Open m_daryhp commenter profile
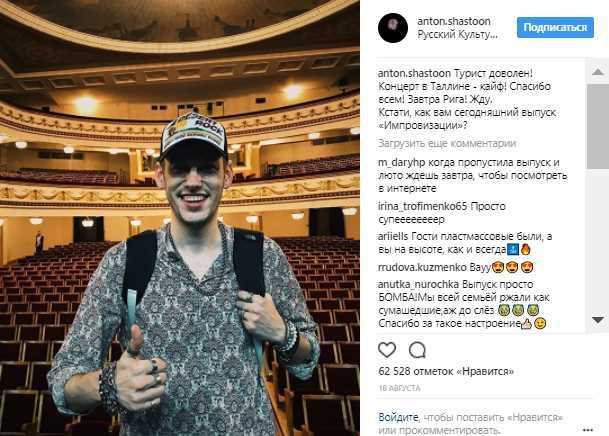 402,163
